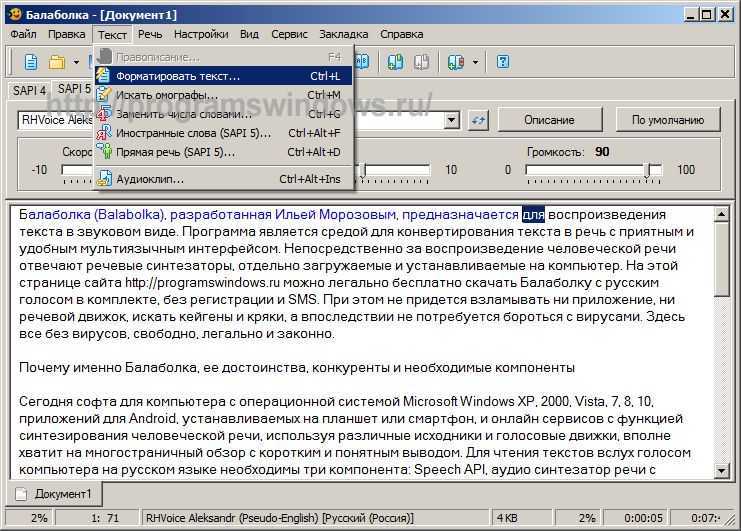Click the Громкость value 90 label
This screenshot has height=531, width=741.
coord(602,152)
